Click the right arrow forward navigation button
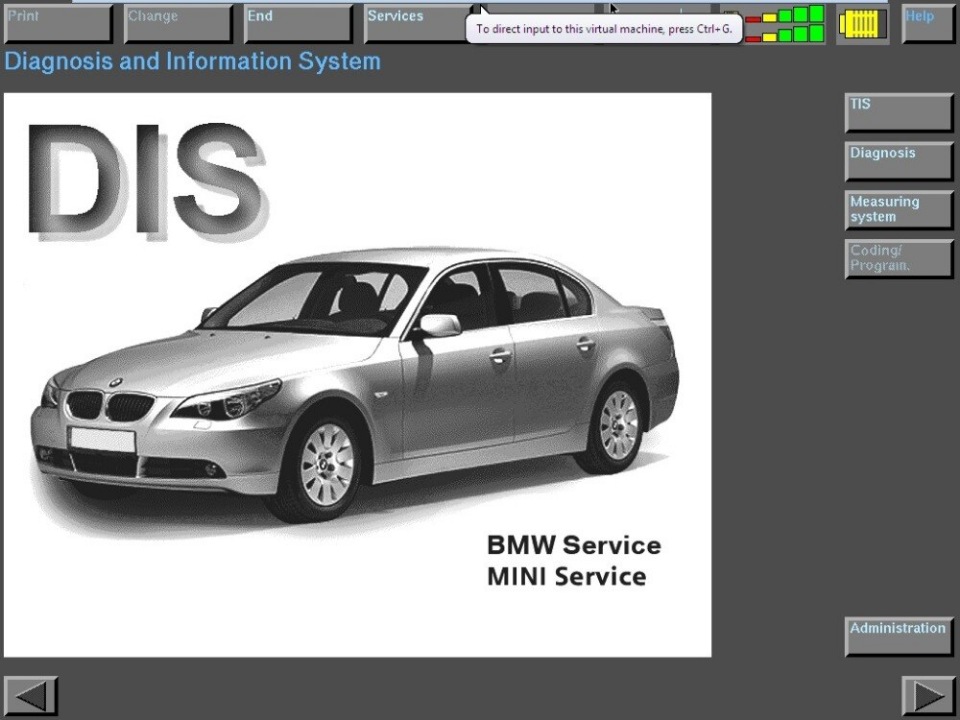This screenshot has height=720, width=960. pos(928,696)
